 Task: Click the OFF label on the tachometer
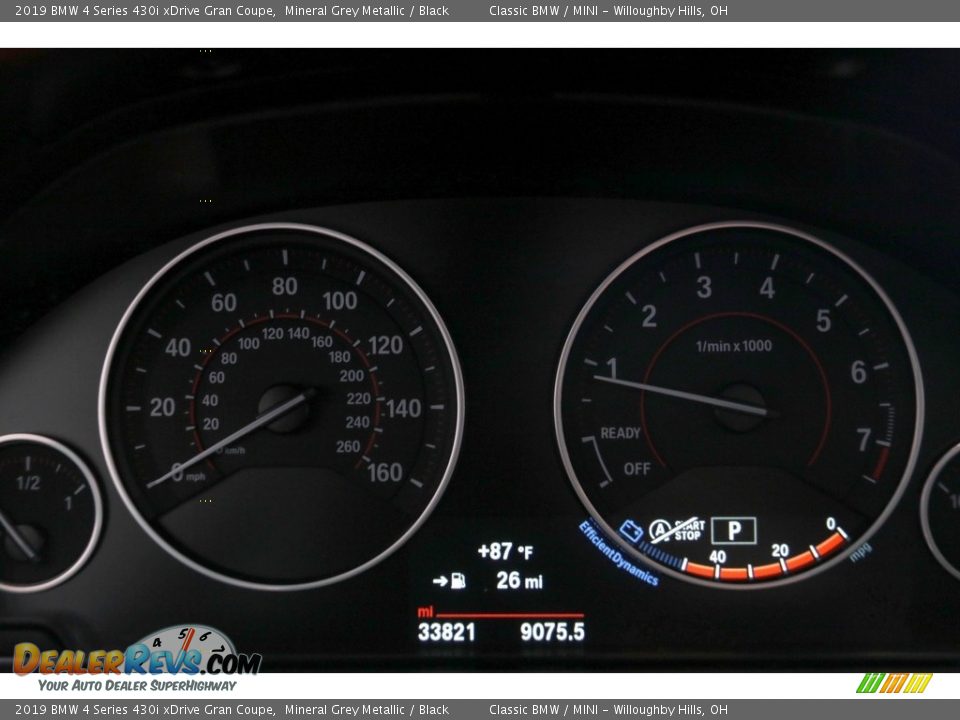(x=637, y=469)
